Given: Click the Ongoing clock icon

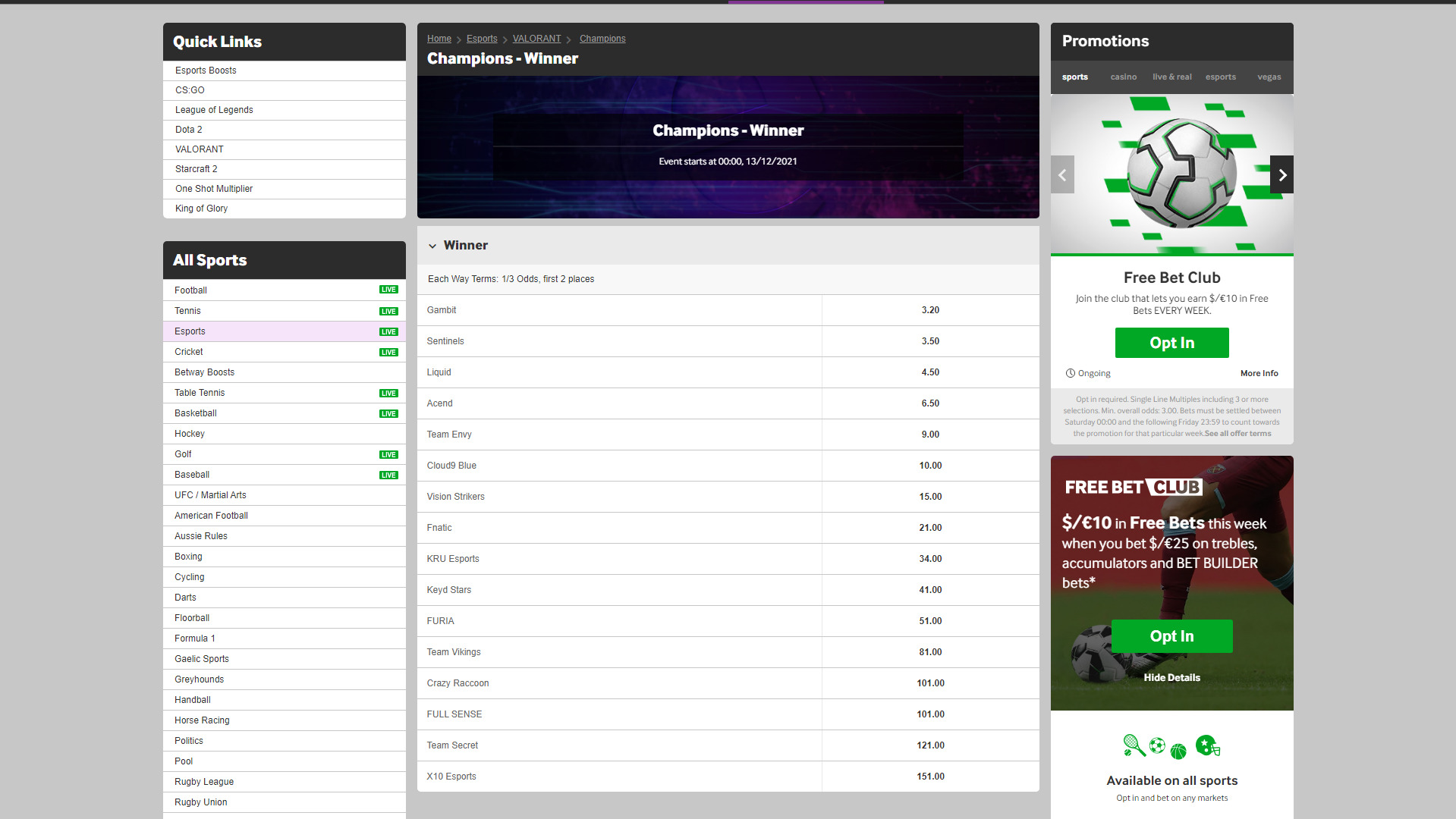Looking at the screenshot, I should 1070,373.
